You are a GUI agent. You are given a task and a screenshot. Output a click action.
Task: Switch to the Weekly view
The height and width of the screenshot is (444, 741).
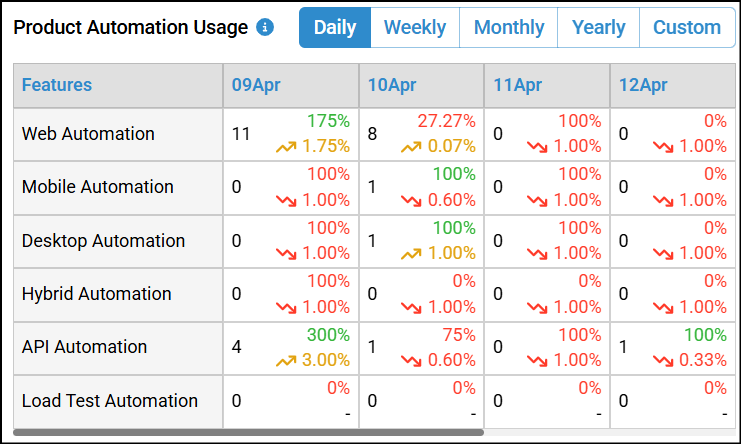coord(415,28)
